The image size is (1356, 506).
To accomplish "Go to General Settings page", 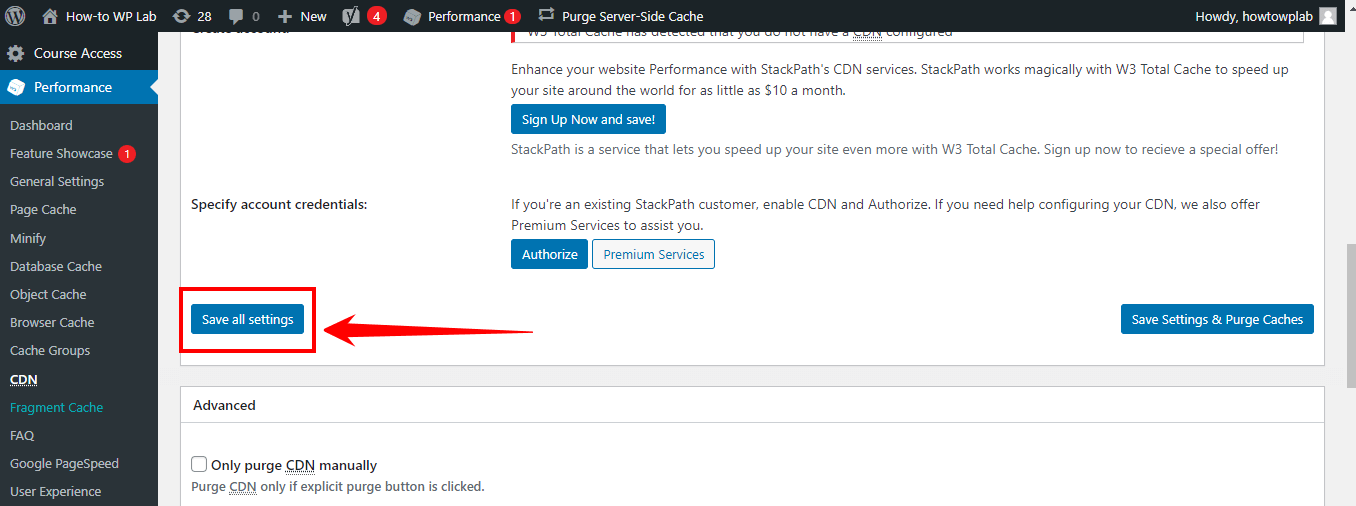I will pyautogui.click(x=57, y=181).
